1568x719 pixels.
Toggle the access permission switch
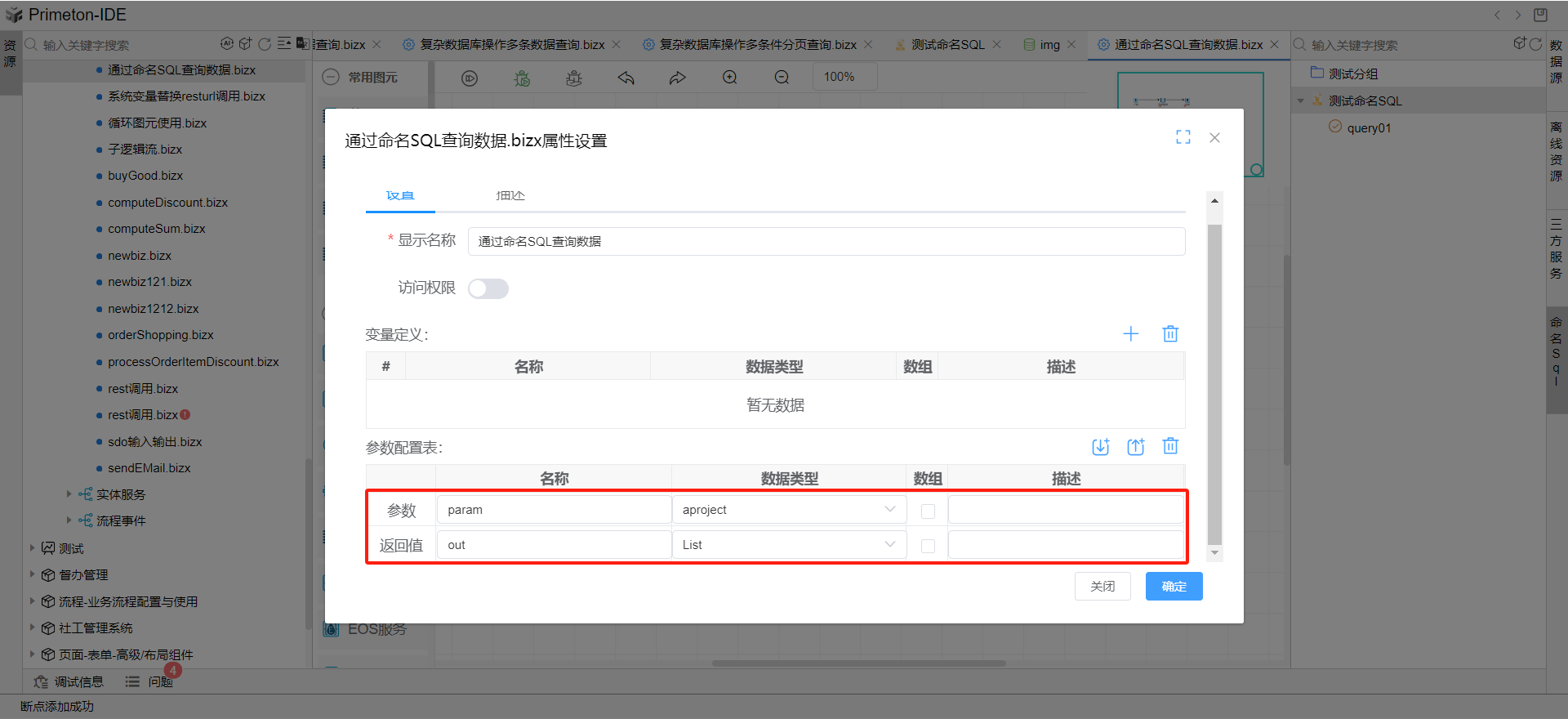488,288
